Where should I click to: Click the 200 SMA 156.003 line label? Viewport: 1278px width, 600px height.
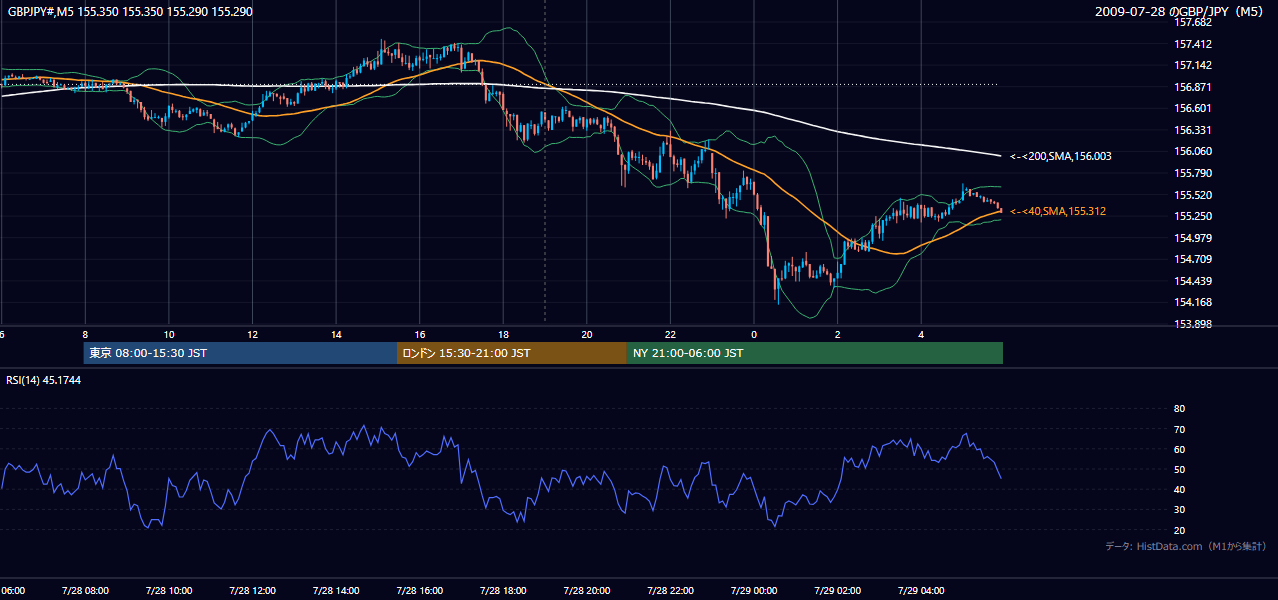(x=1060, y=156)
